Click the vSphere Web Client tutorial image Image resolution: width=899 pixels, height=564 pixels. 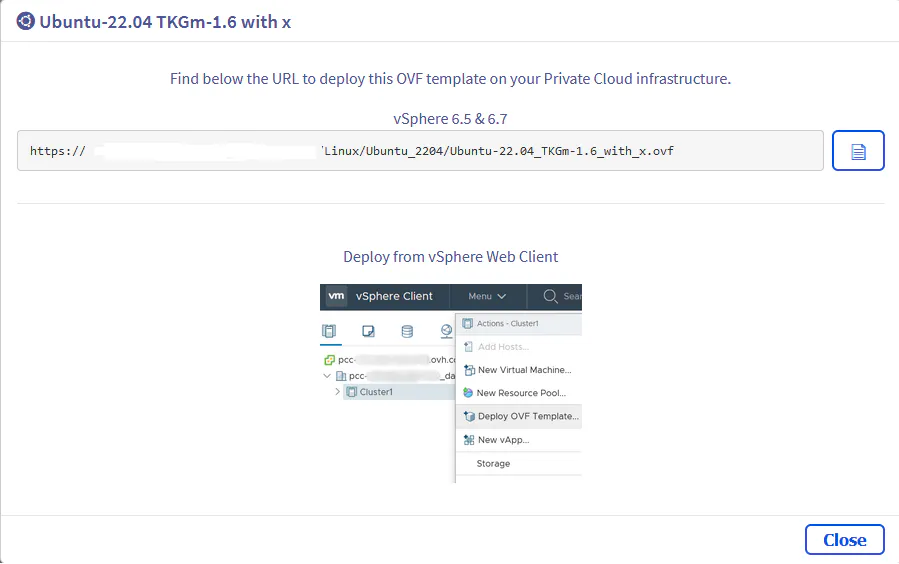(x=451, y=383)
